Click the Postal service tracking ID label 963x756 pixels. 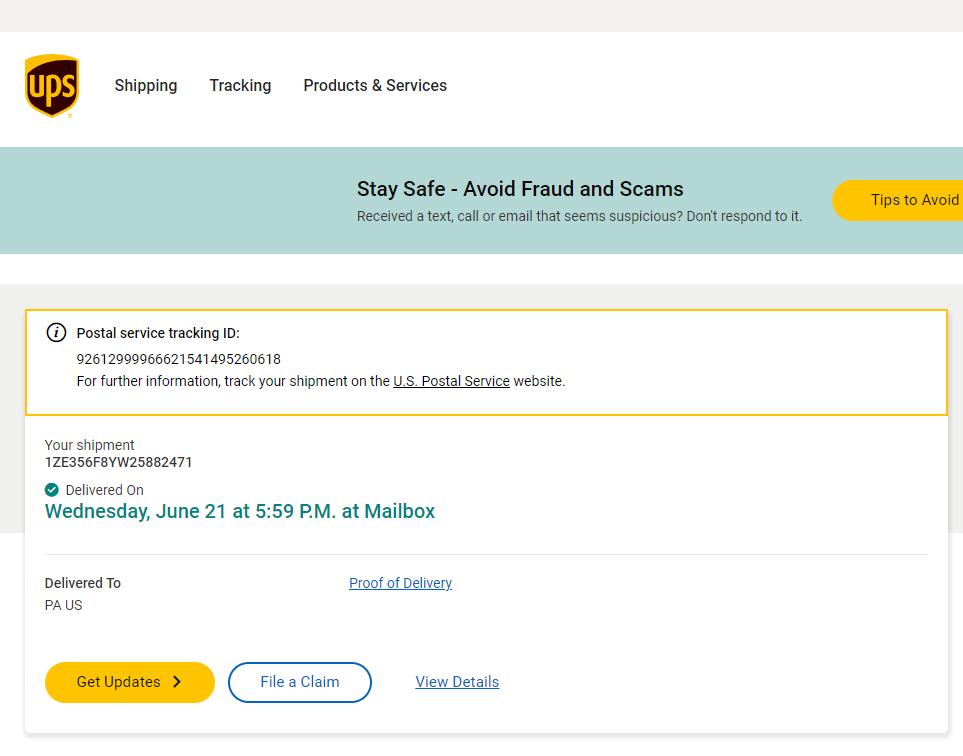coord(158,333)
